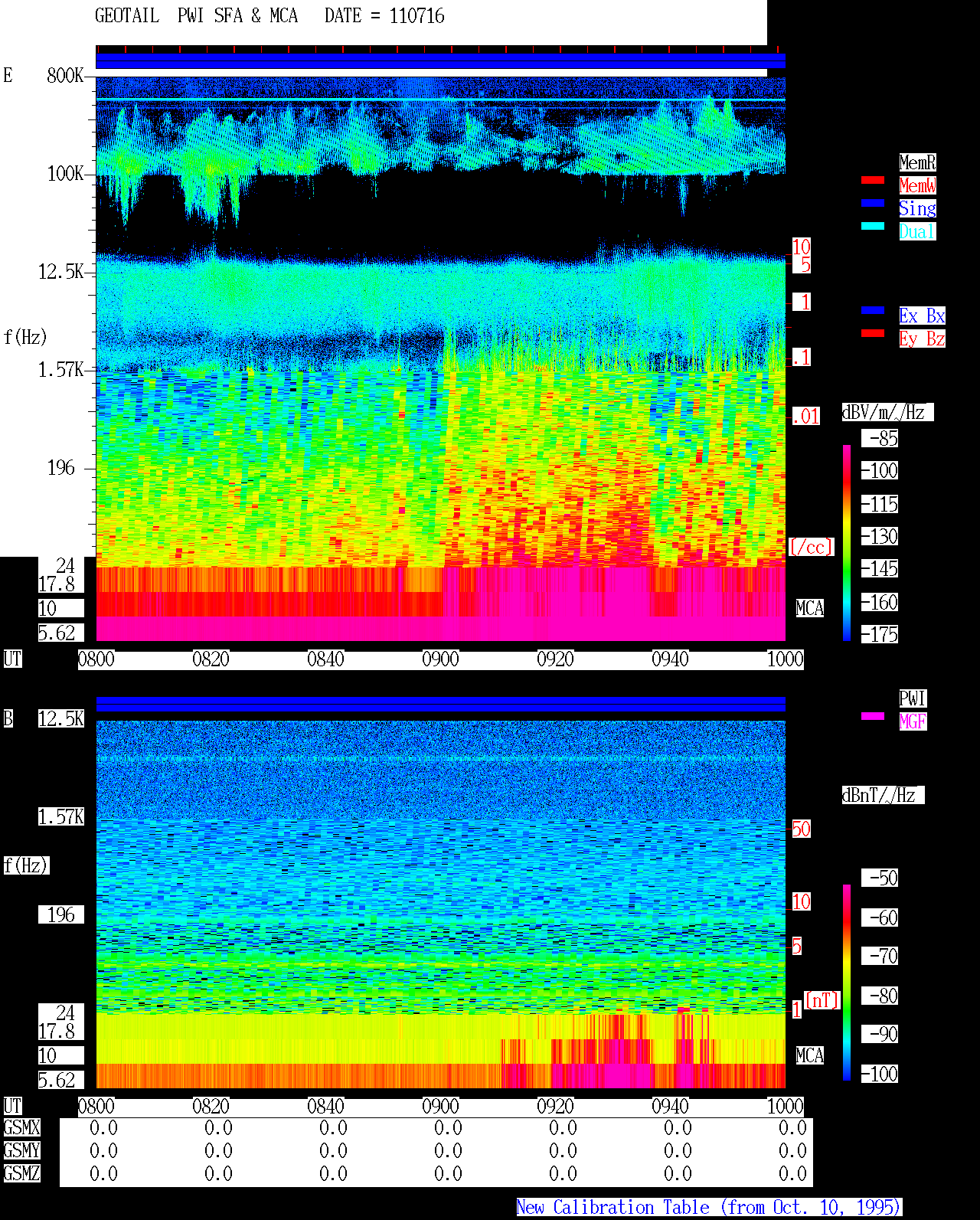Click the red .01 density tick label
The image size is (980, 1220).
pyautogui.click(x=806, y=417)
